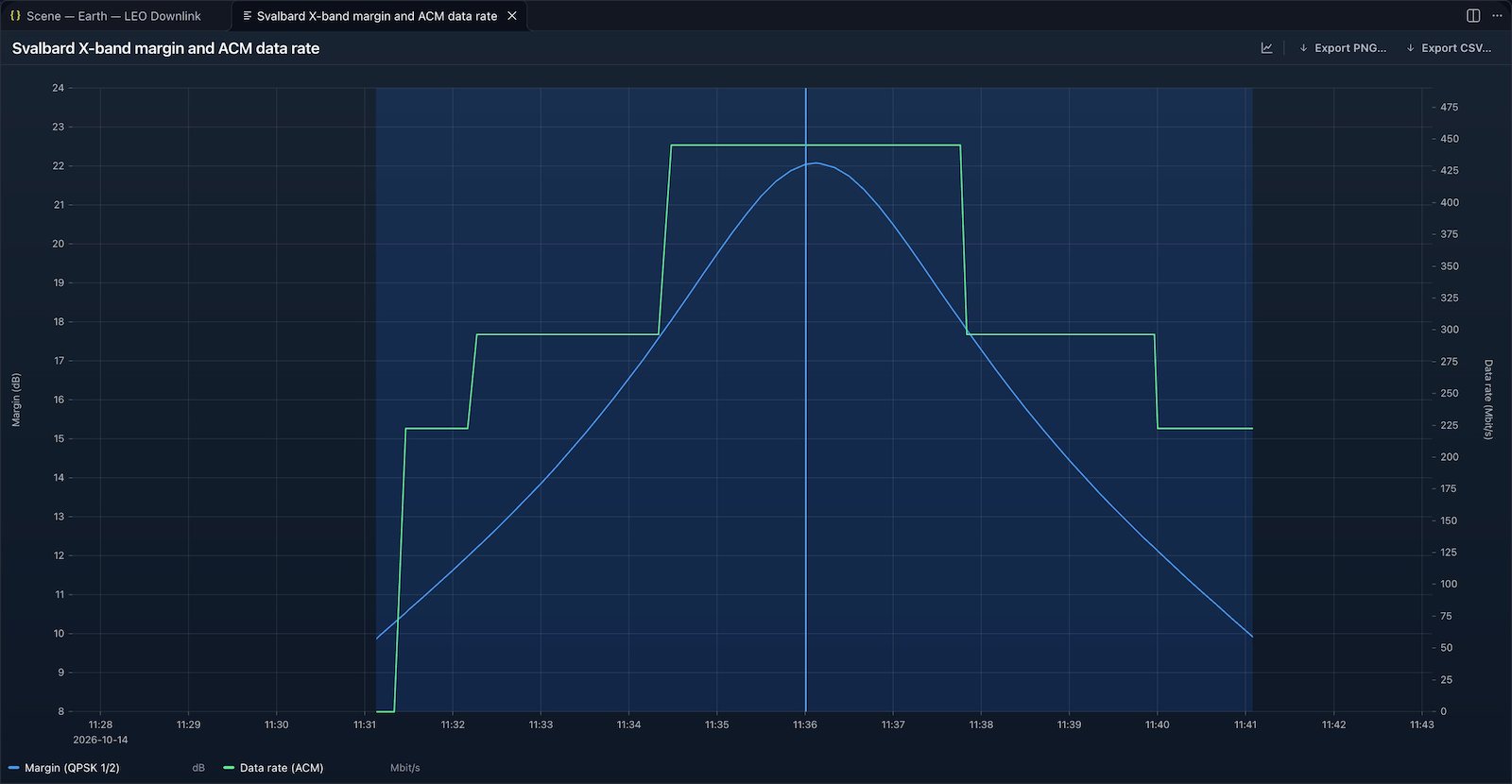Export the chart data as CSV
The height and width of the screenshot is (784, 1512).
coord(1449,48)
